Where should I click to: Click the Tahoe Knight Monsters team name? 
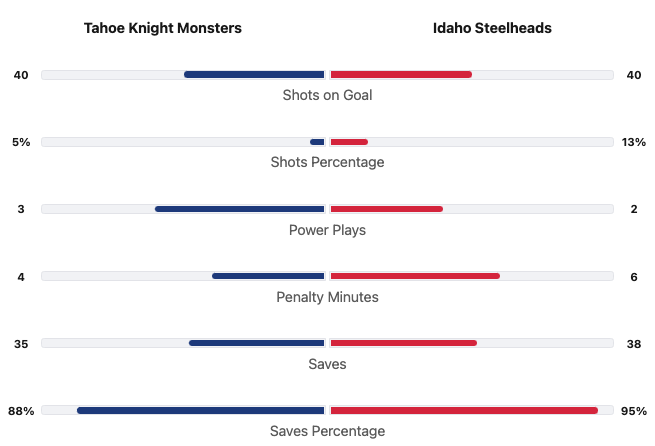point(163,28)
